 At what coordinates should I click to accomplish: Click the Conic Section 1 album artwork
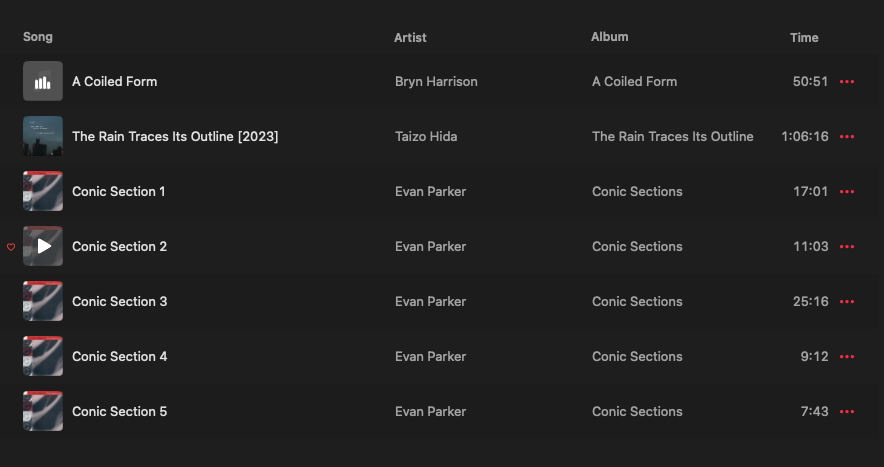pyautogui.click(x=43, y=192)
